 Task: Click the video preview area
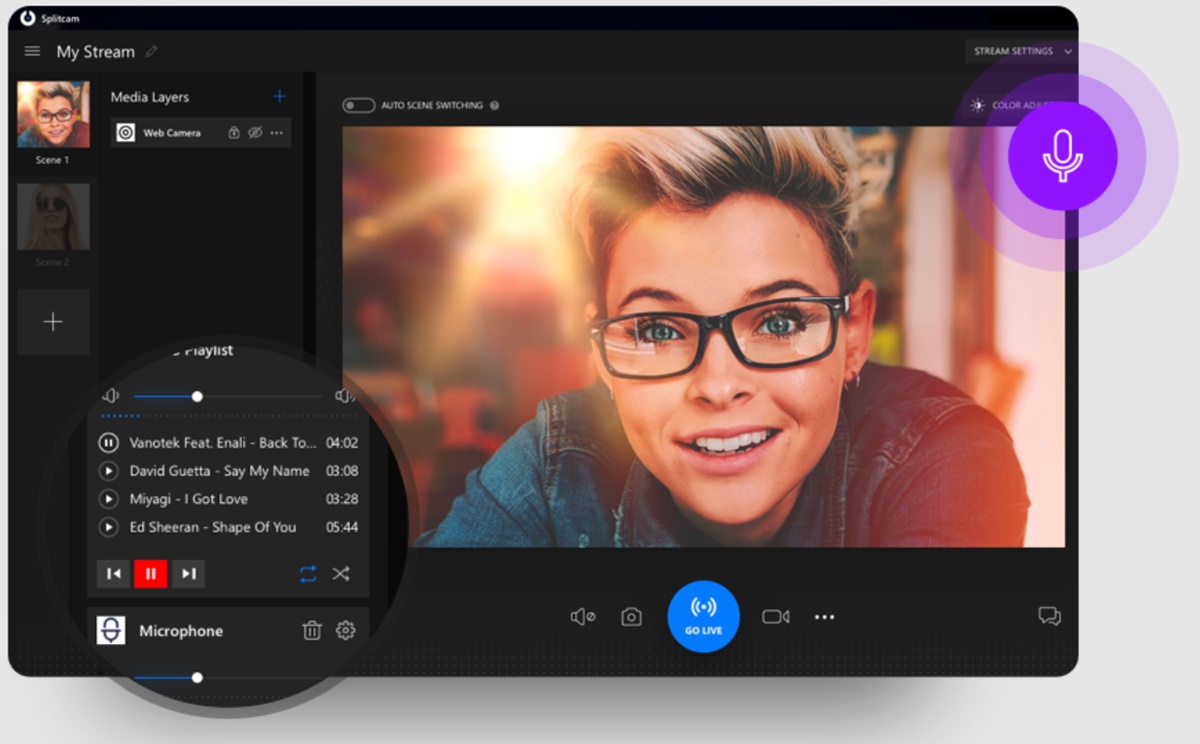click(703, 336)
